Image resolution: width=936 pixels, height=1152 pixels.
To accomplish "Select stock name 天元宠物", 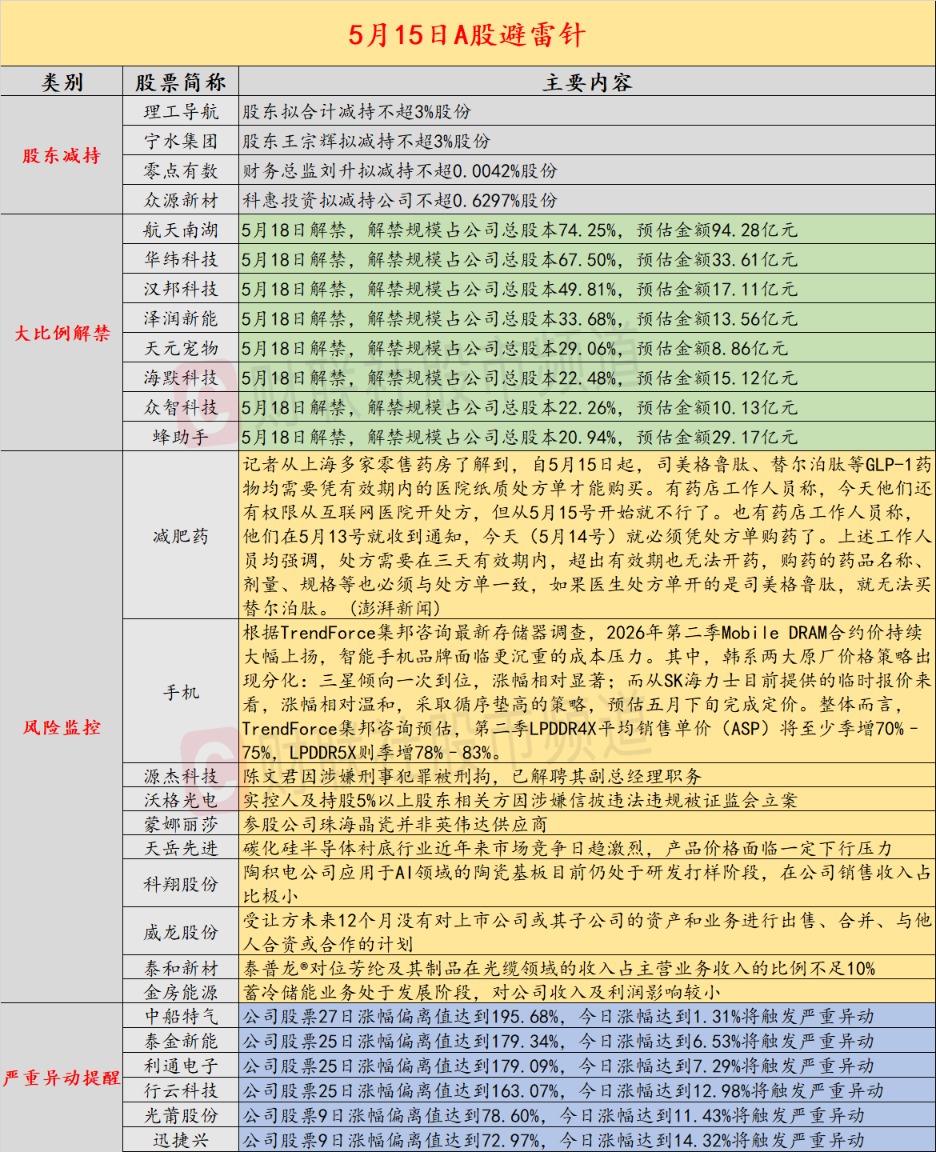I will coord(181,348).
